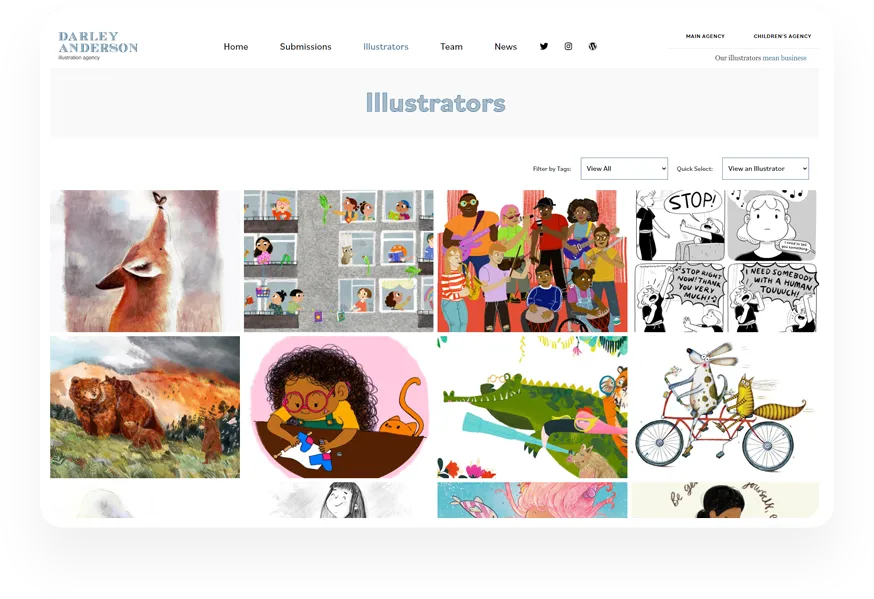
Task: Open the Twitter icon in the header
Action: pyautogui.click(x=543, y=46)
